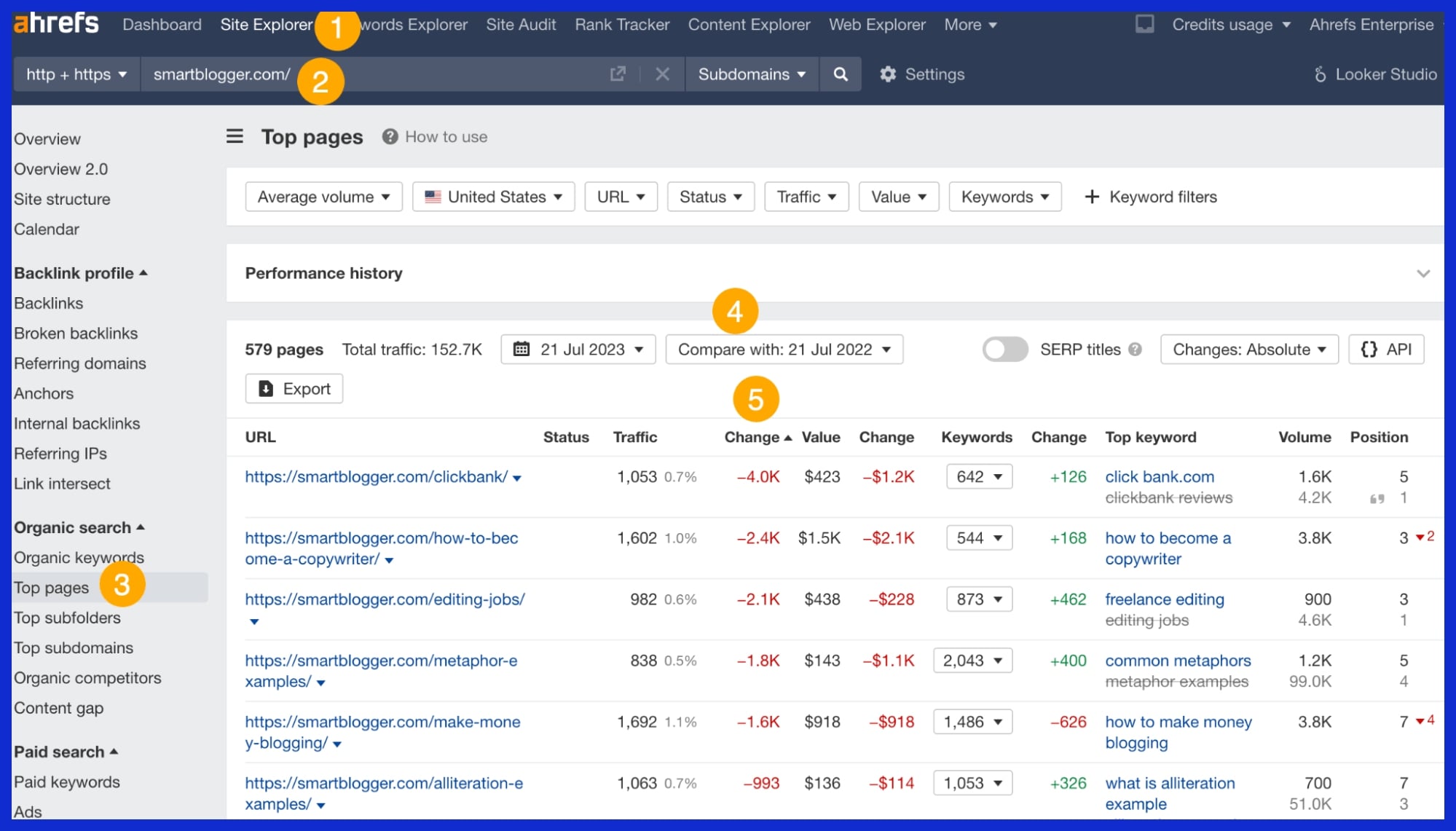The height and width of the screenshot is (831, 1456).
Task: Open the clickbank URL link
Action: (376, 477)
